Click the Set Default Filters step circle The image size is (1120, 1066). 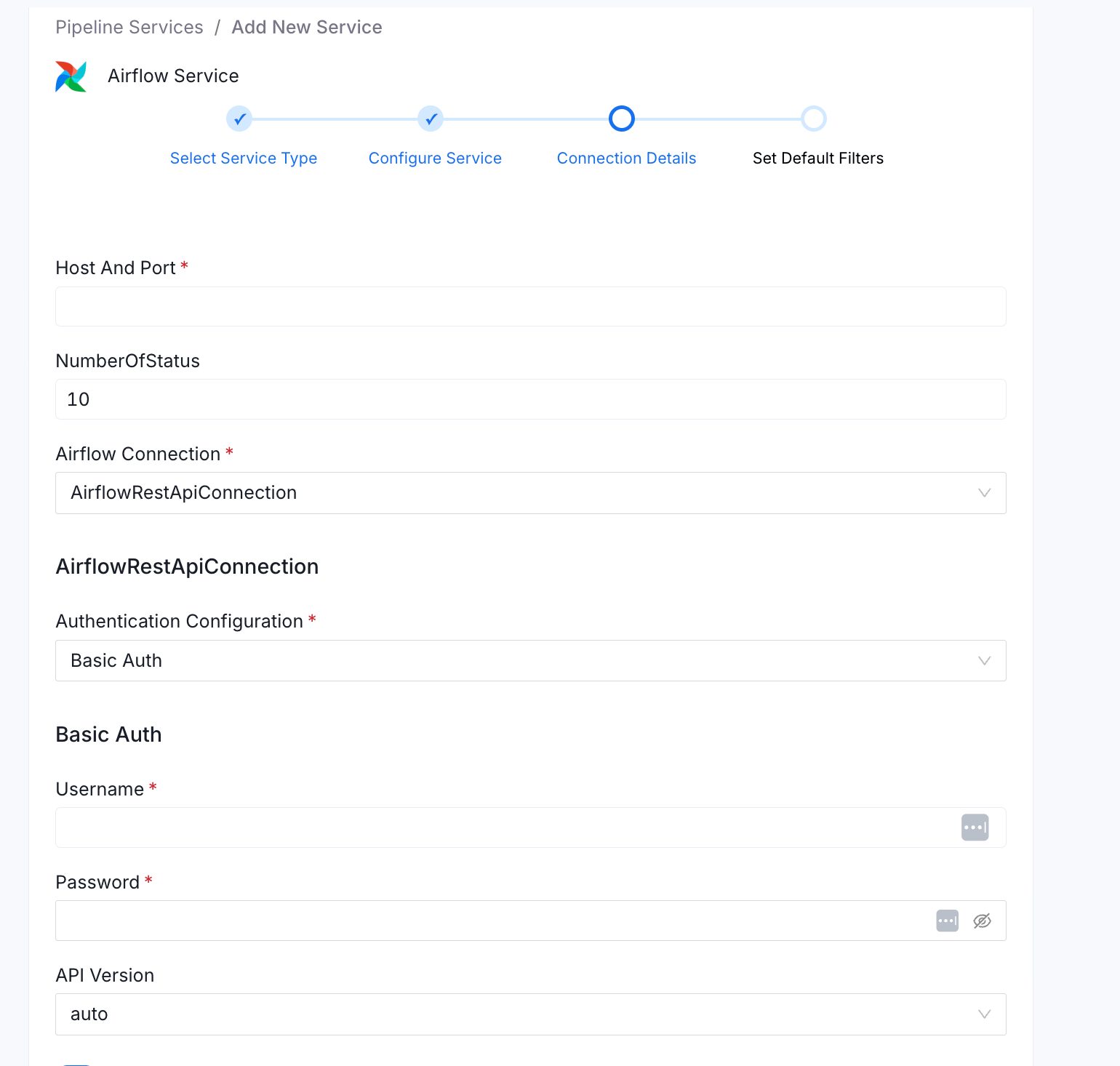[x=814, y=119]
